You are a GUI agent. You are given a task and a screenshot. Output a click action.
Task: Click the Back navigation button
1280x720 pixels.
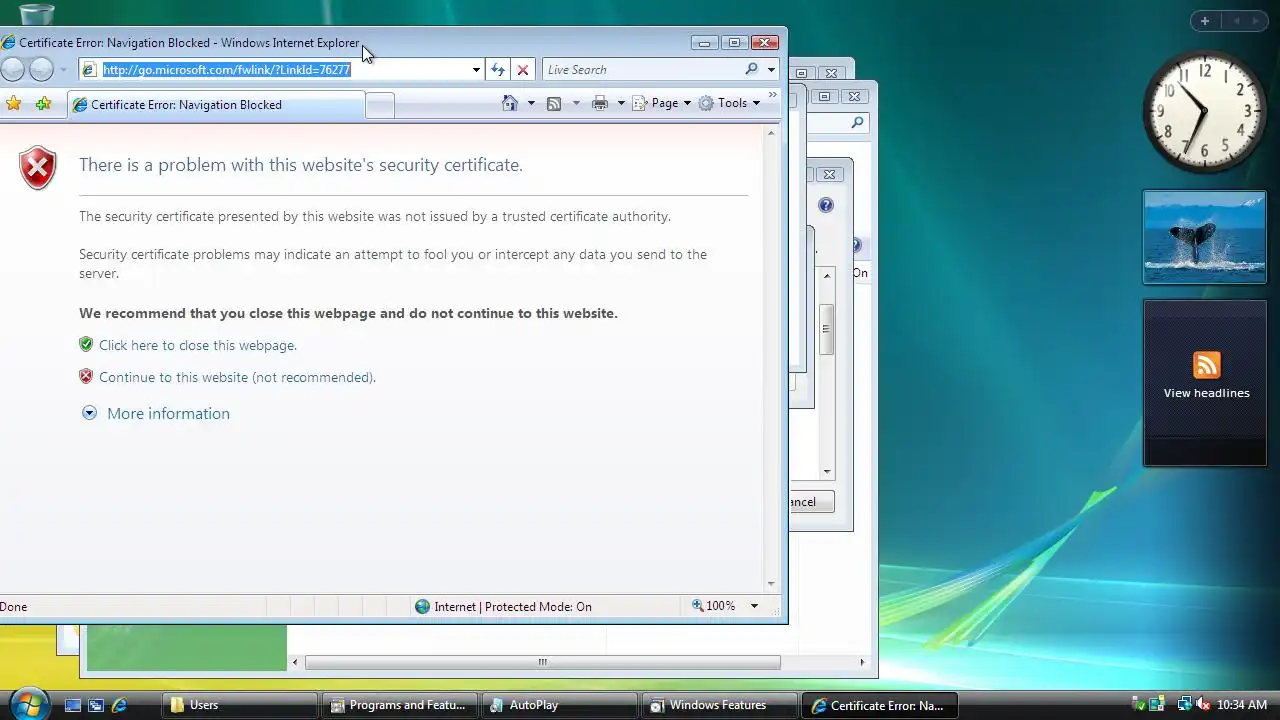[12, 69]
